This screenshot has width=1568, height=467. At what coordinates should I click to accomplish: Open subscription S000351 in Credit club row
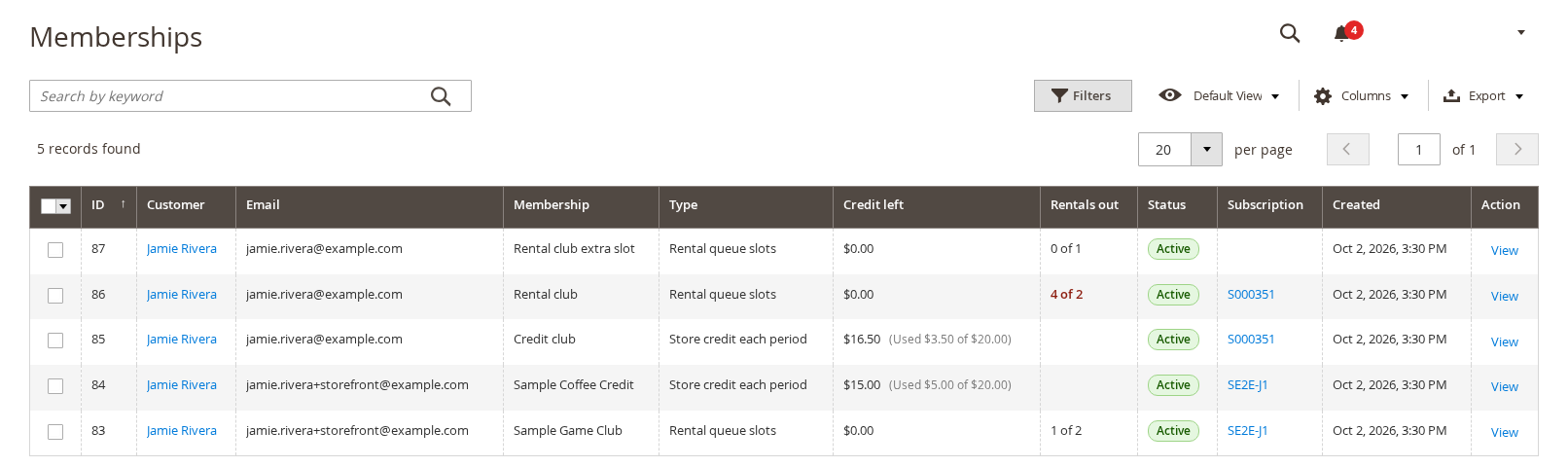click(x=1251, y=340)
